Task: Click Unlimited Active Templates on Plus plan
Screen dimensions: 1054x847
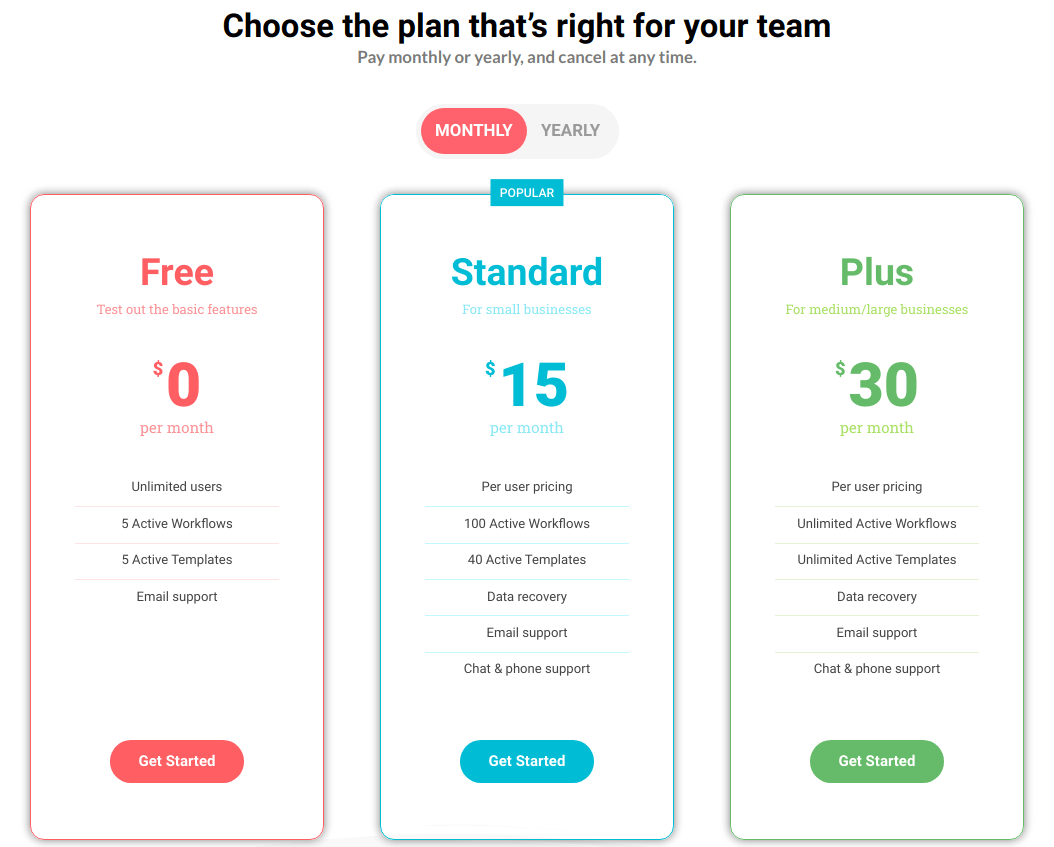Action: tap(876, 560)
